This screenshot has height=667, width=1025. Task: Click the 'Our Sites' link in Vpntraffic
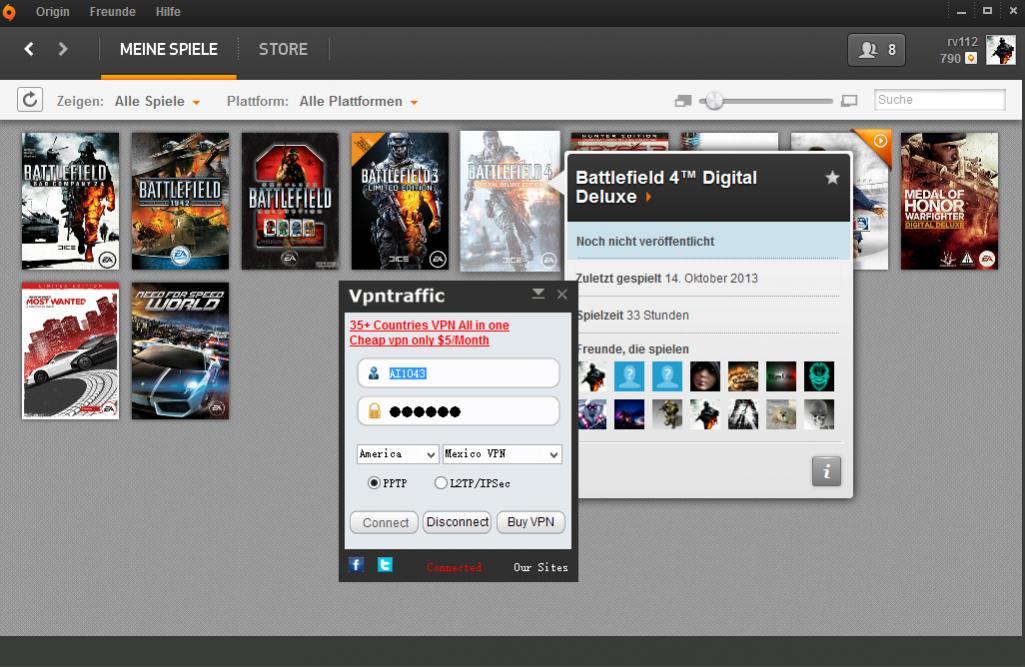pyautogui.click(x=541, y=568)
